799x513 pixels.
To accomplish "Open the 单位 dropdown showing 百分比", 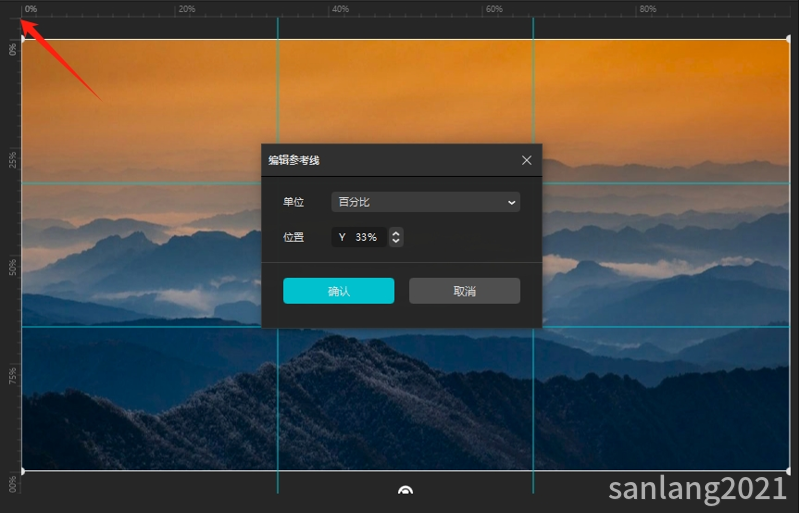I will (x=425, y=202).
